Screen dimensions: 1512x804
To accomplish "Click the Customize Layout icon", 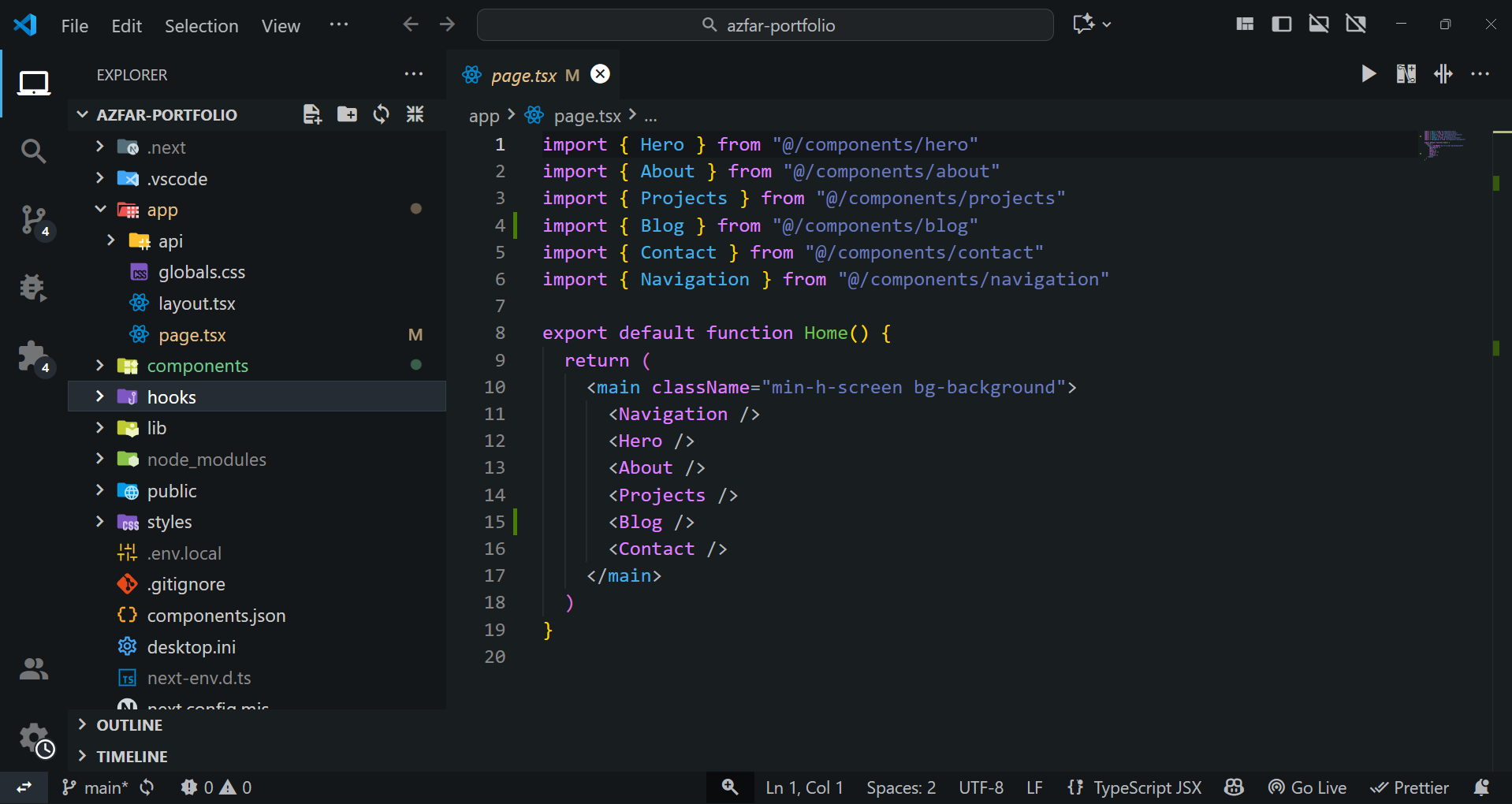I will pos(1245,24).
